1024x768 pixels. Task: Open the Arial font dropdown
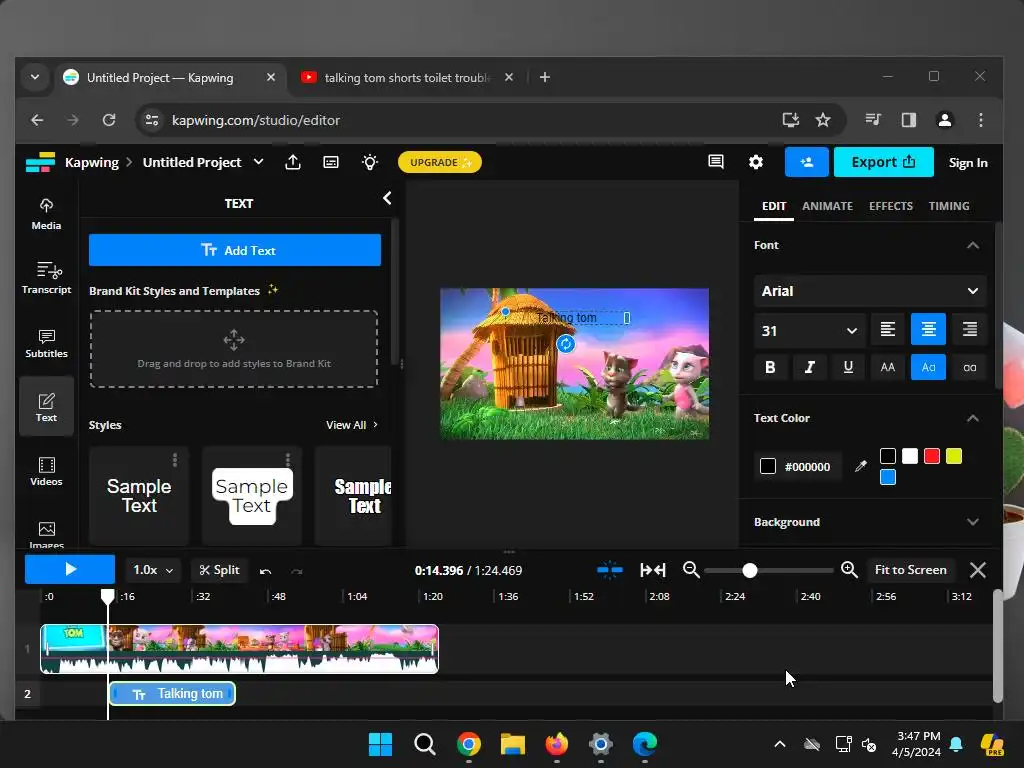(870, 291)
